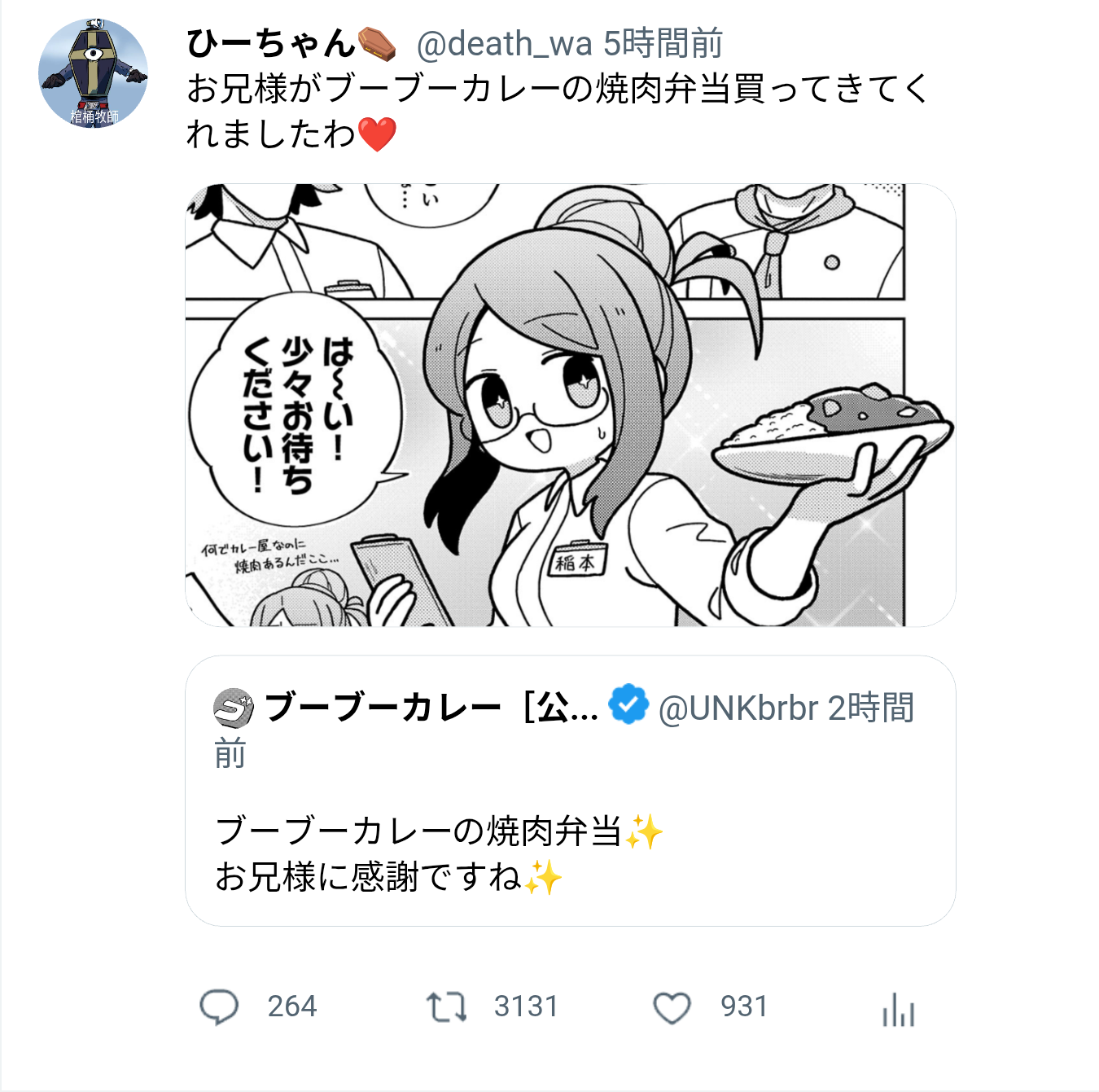Open tweet analytics bar chart icon

[898, 1010]
